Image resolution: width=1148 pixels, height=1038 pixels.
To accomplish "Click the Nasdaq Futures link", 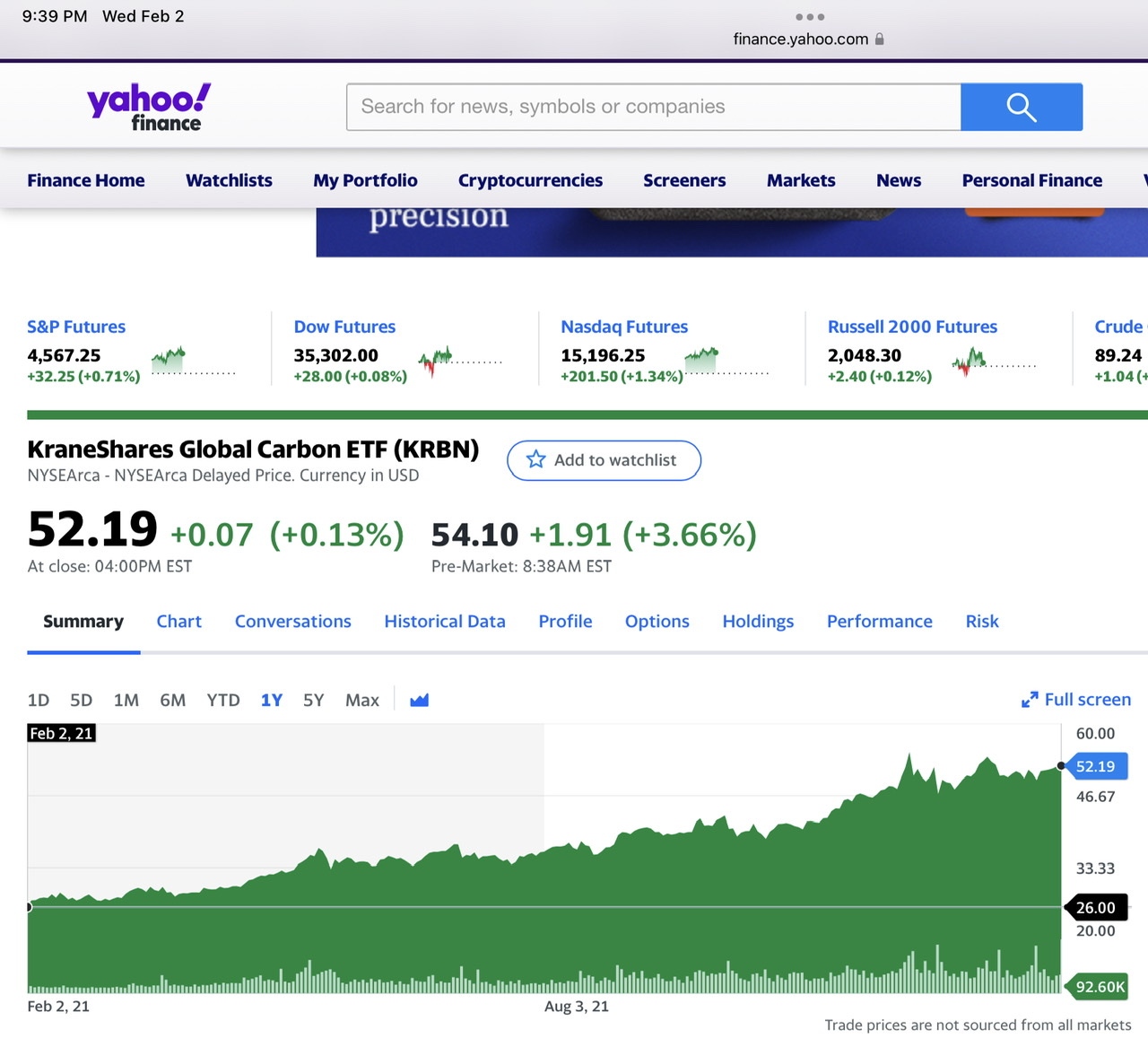I will tap(624, 327).
